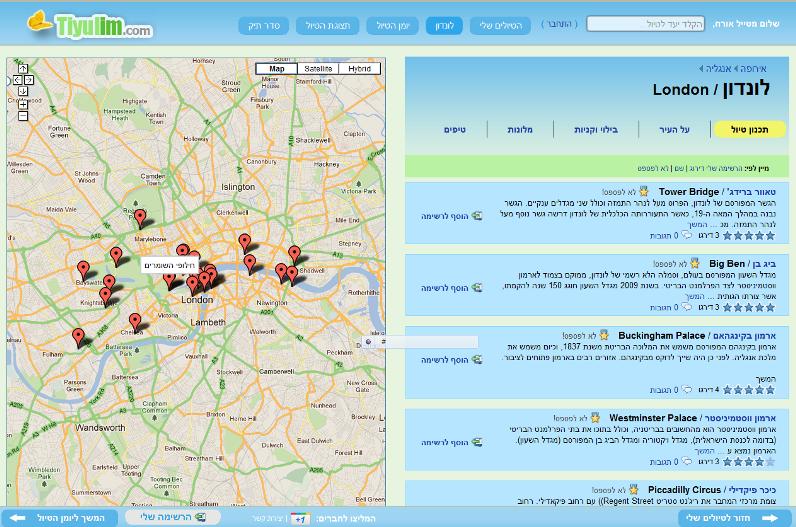Image resolution: width=796 pixels, height=527 pixels.
Task: Switch map view to Map
Action: click(277, 69)
